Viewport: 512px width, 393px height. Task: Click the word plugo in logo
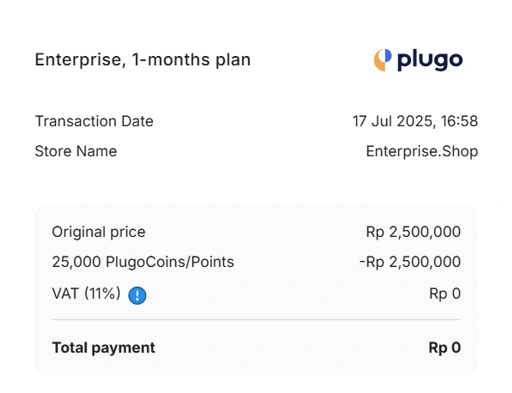[x=430, y=61]
